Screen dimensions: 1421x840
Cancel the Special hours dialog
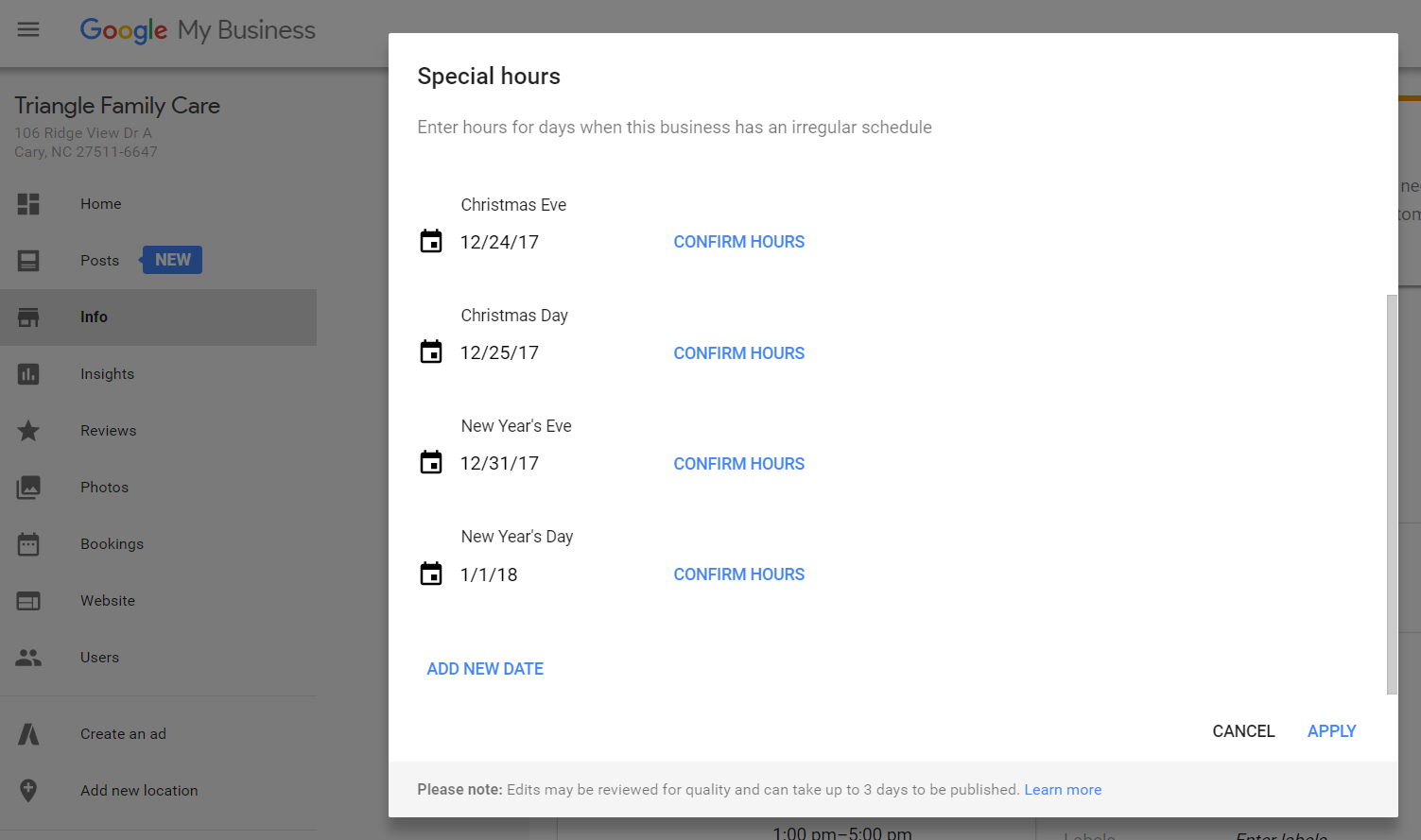point(1243,731)
